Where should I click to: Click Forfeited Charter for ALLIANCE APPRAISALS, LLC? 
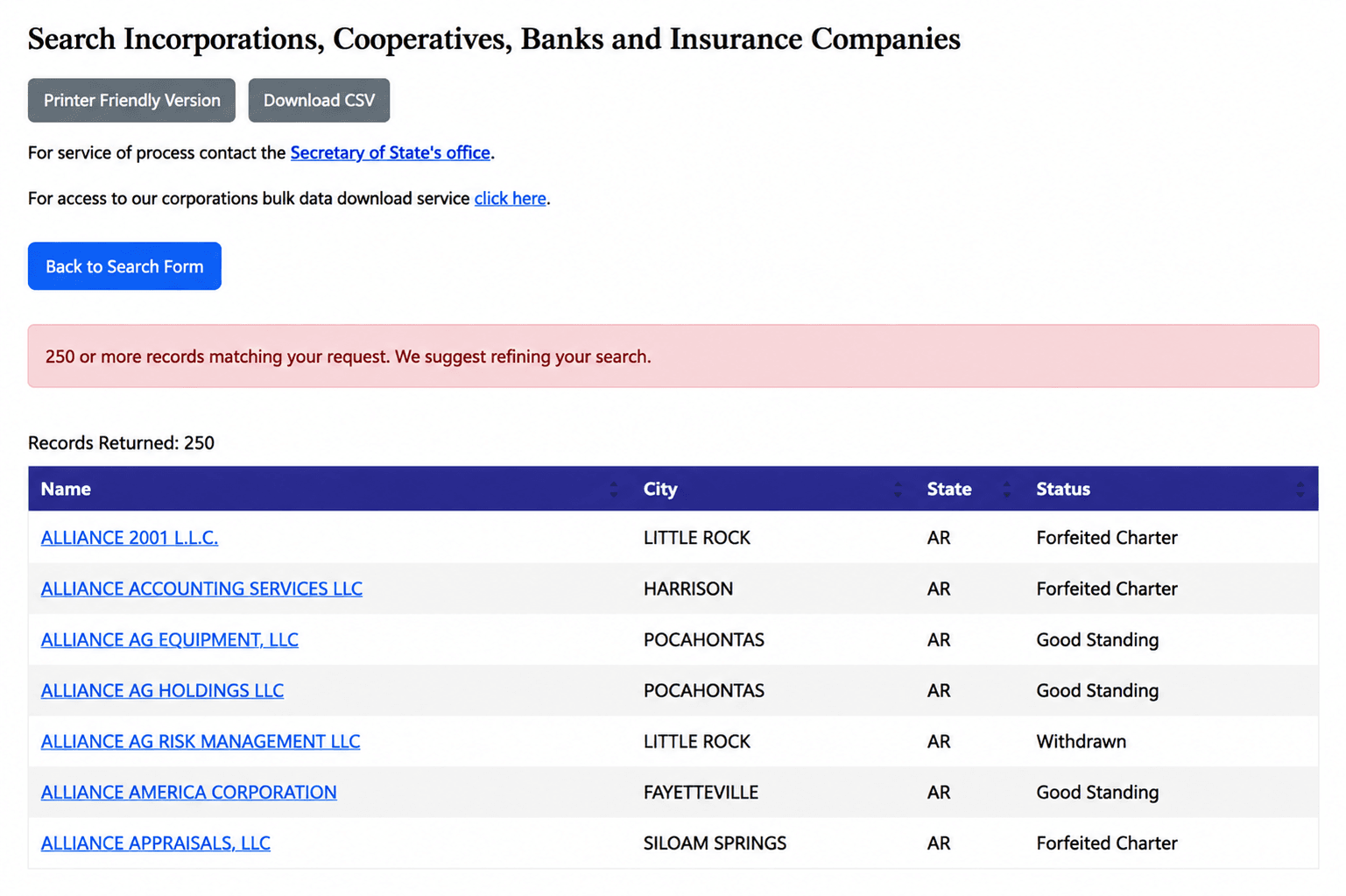pos(1107,843)
